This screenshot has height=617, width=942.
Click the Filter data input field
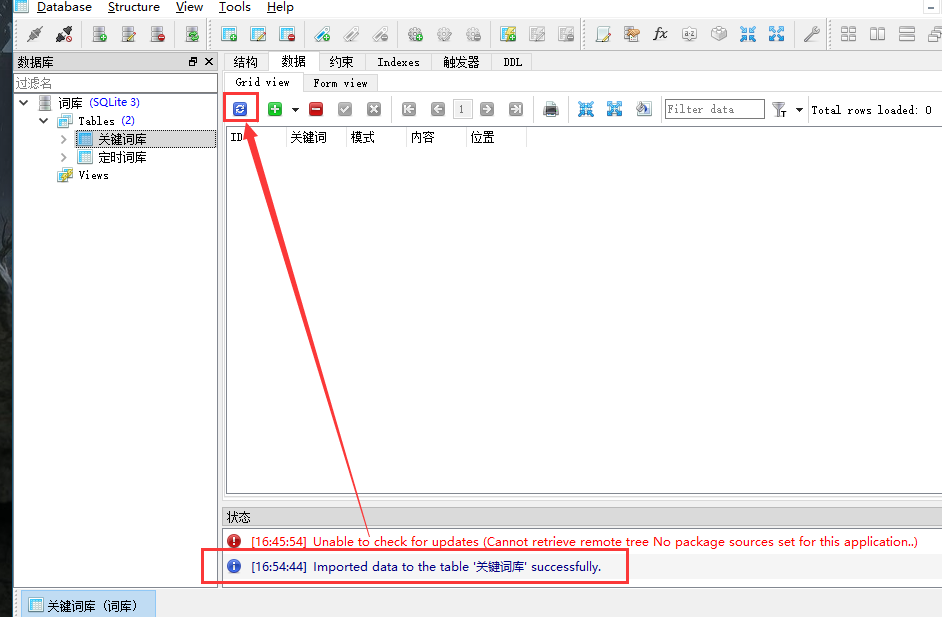[x=714, y=109]
